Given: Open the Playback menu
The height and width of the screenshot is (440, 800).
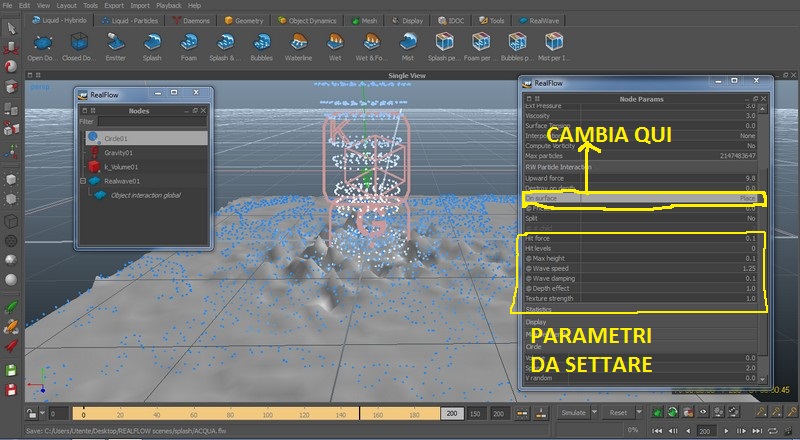Looking at the screenshot, I should (168, 5).
